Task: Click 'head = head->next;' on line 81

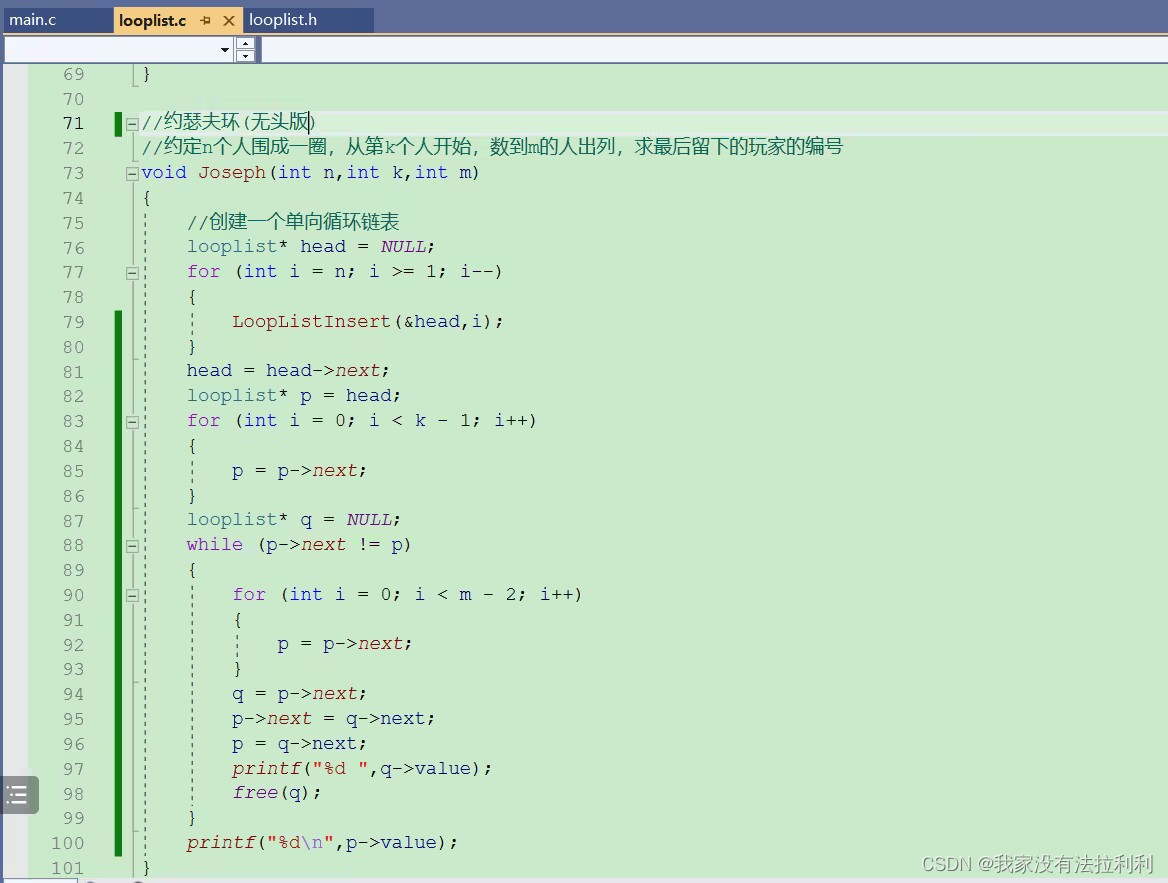Action: 288,371
